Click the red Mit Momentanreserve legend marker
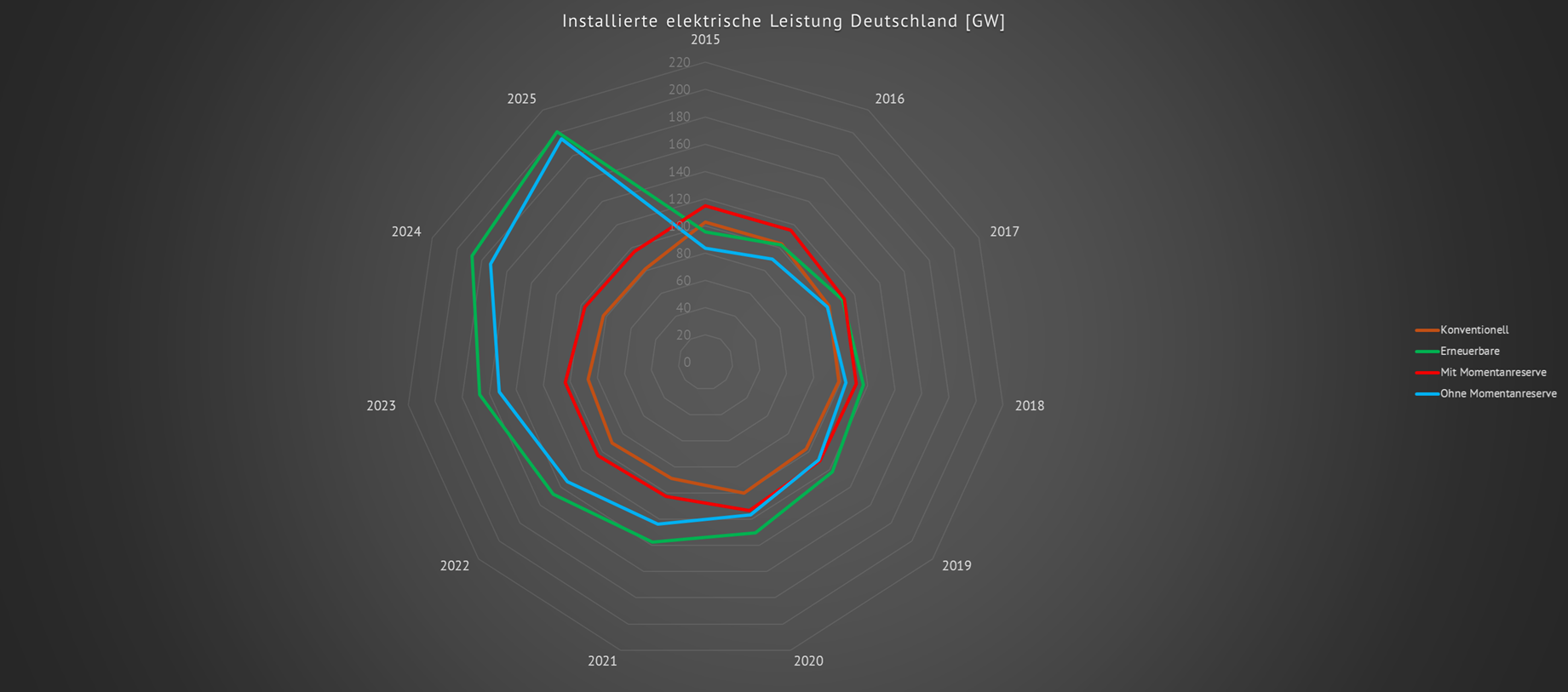The height and width of the screenshot is (692, 1568). tap(1427, 373)
